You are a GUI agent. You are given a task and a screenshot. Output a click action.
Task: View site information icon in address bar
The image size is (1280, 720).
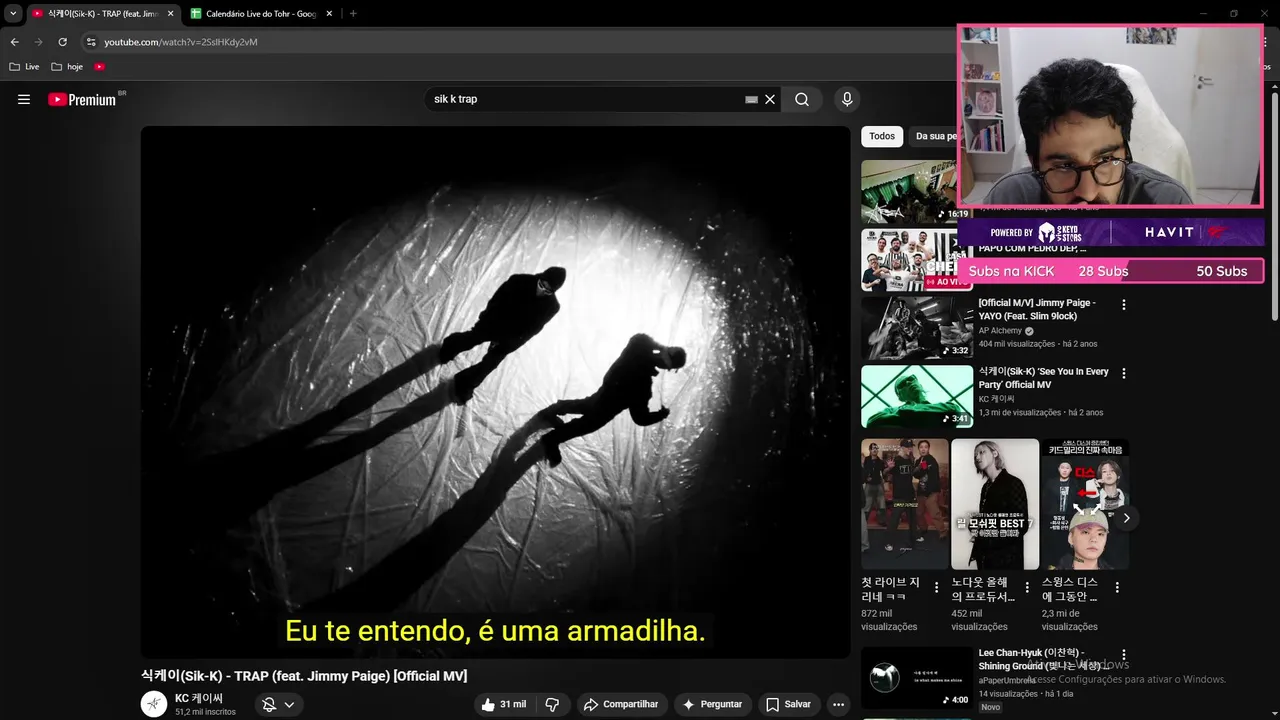tap(91, 42)
